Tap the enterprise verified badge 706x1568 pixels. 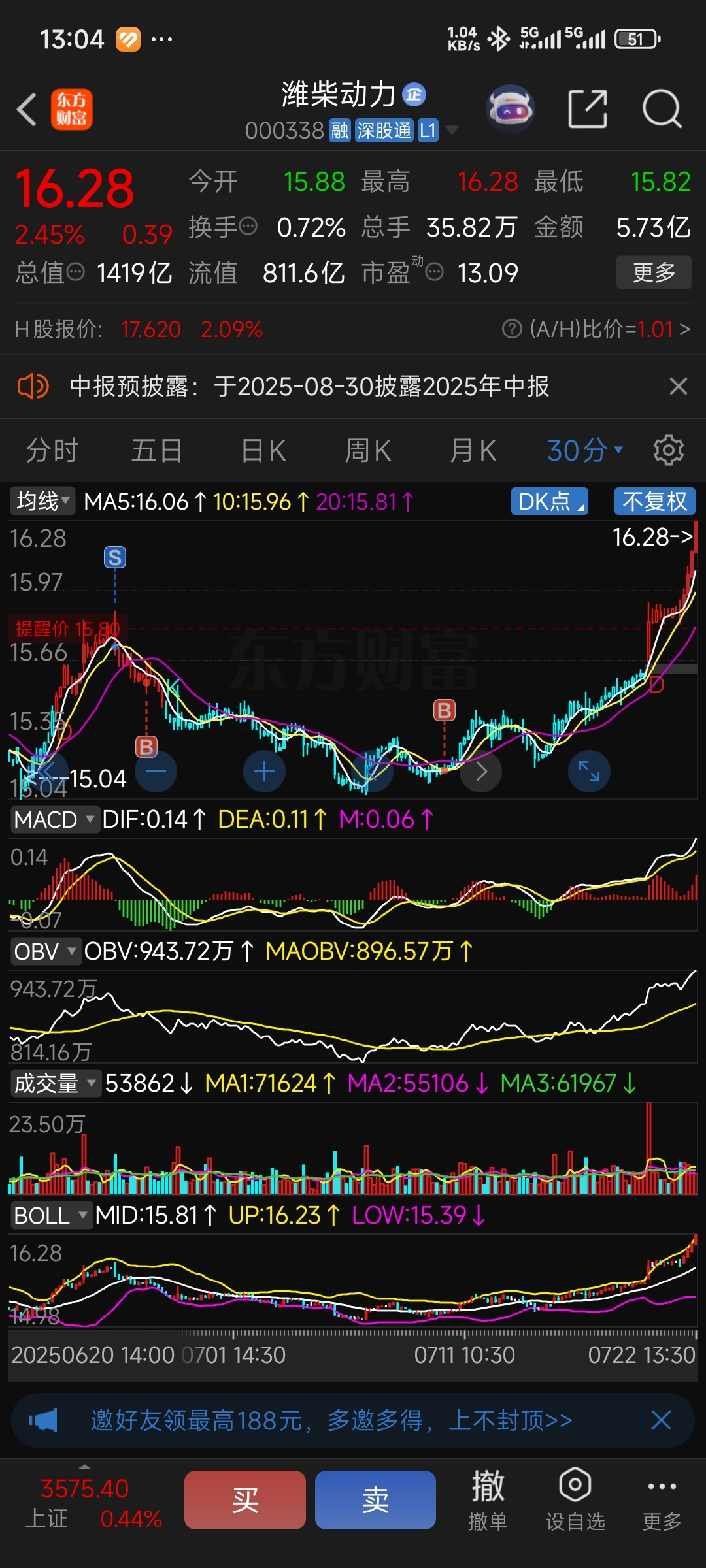point(414,95)
